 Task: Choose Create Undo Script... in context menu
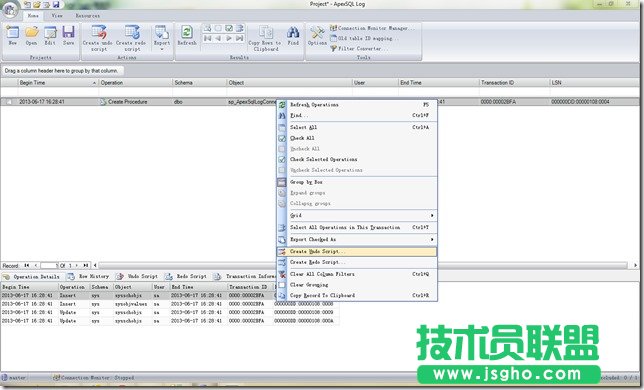[357, 251]
